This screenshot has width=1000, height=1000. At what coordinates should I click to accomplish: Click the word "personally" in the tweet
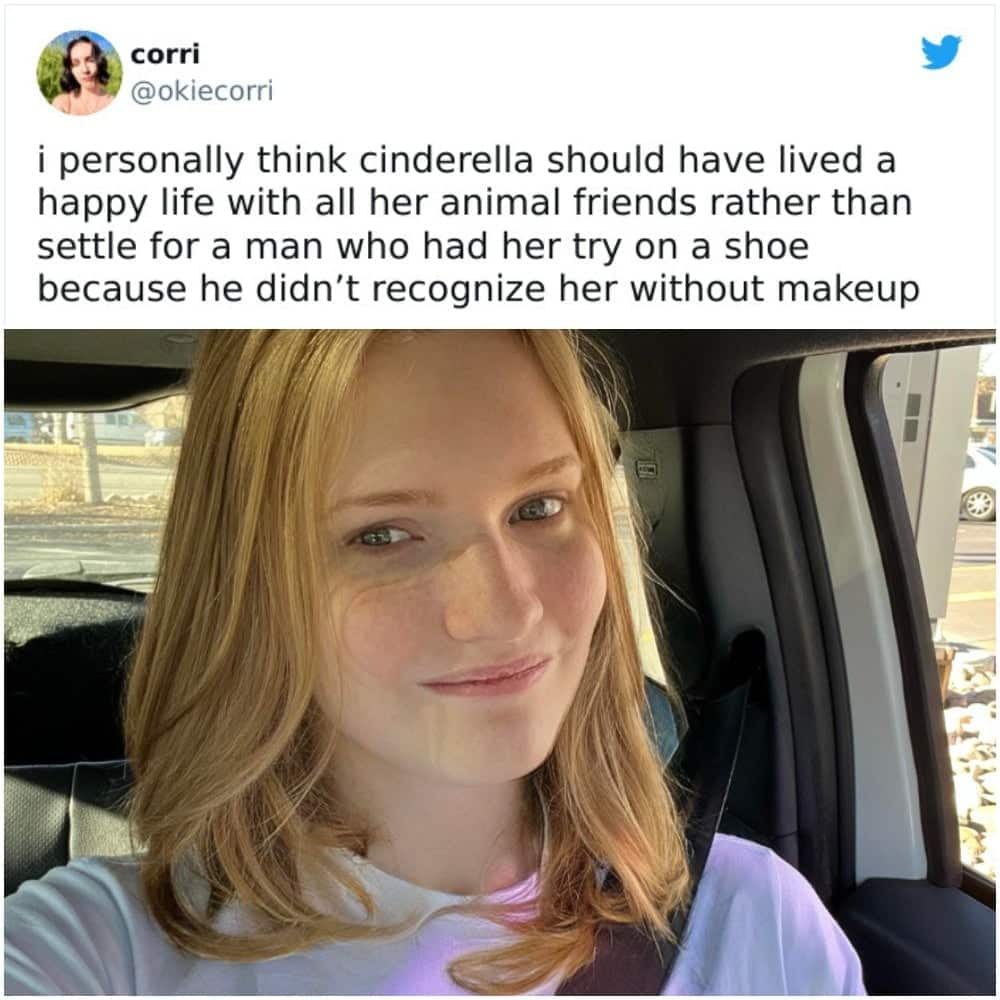[151, 161]
